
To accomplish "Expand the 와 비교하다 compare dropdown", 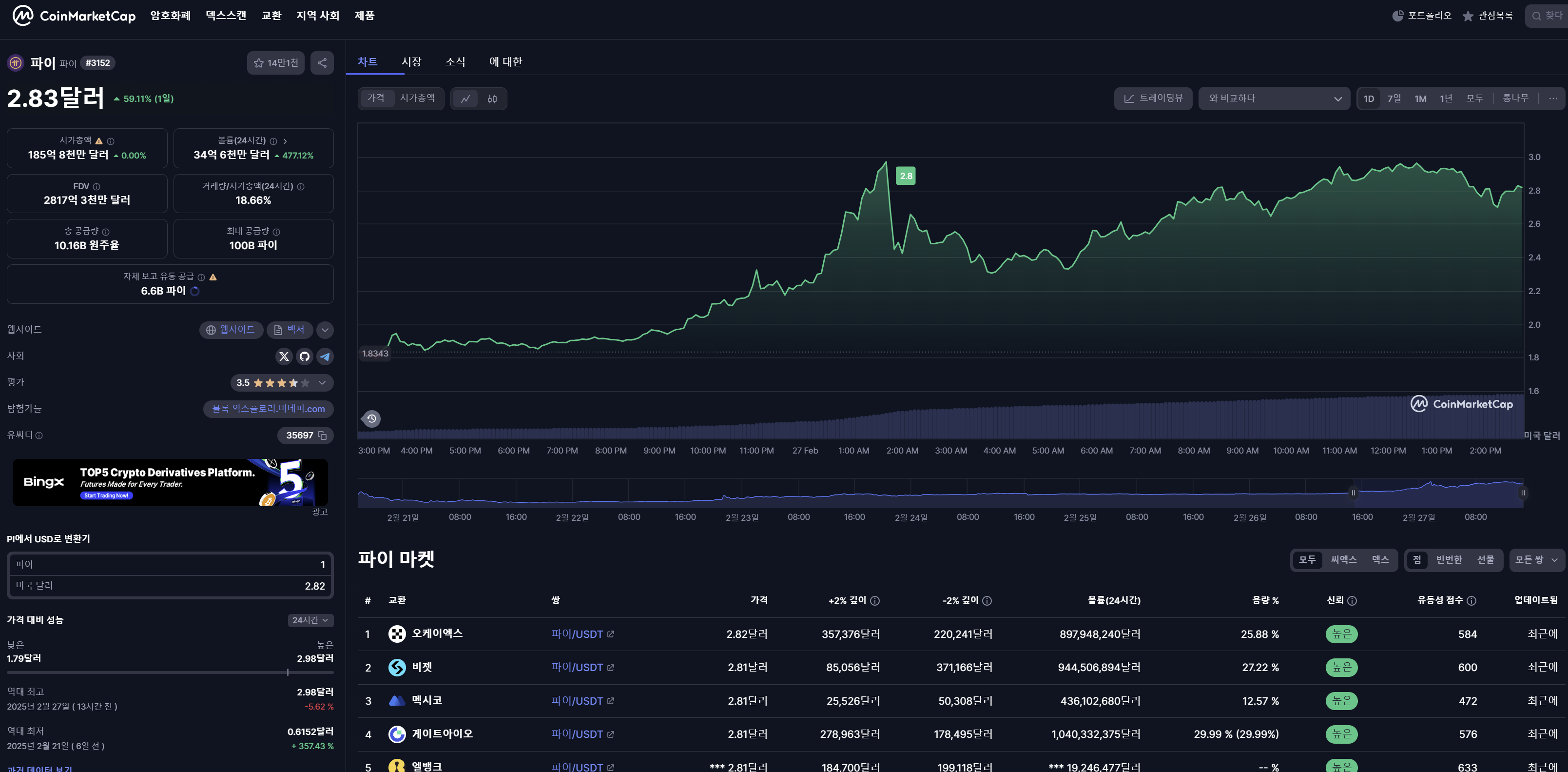I will point(1274,99).
